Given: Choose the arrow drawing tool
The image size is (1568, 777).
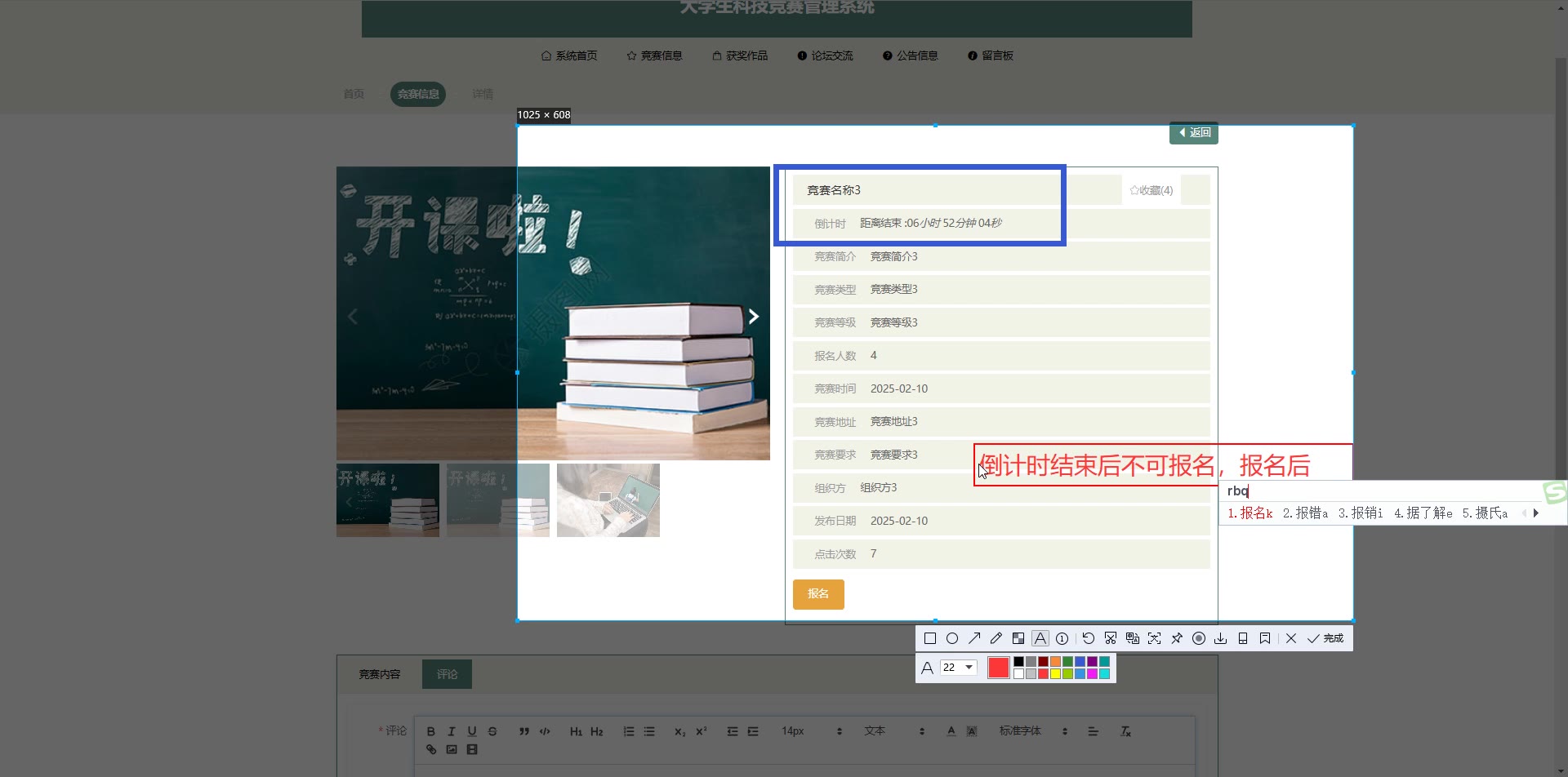Looking at the screenshot, I should [x=974, y=638].
